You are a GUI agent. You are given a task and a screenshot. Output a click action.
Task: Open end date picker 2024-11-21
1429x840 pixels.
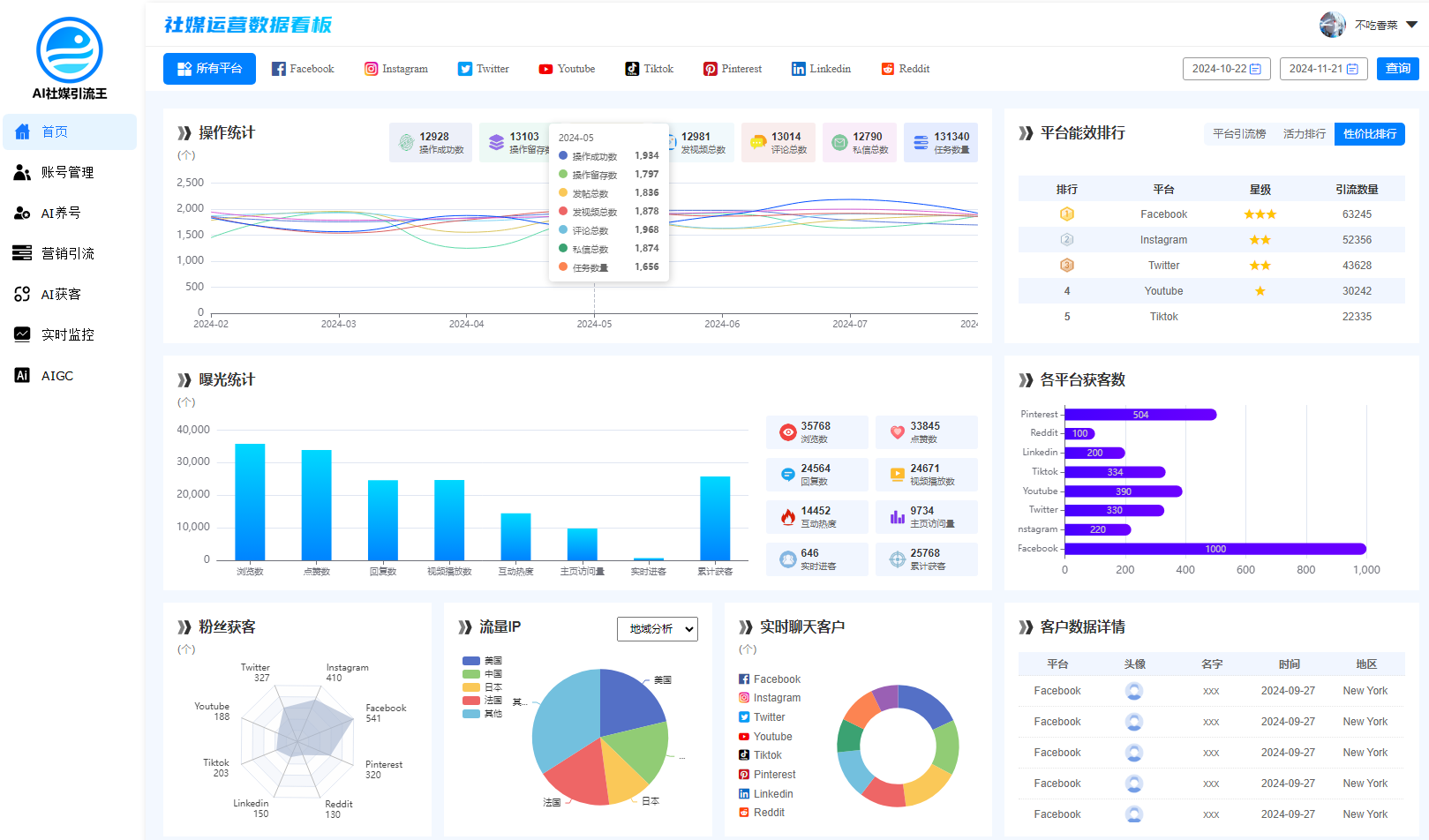point(1324,69)
